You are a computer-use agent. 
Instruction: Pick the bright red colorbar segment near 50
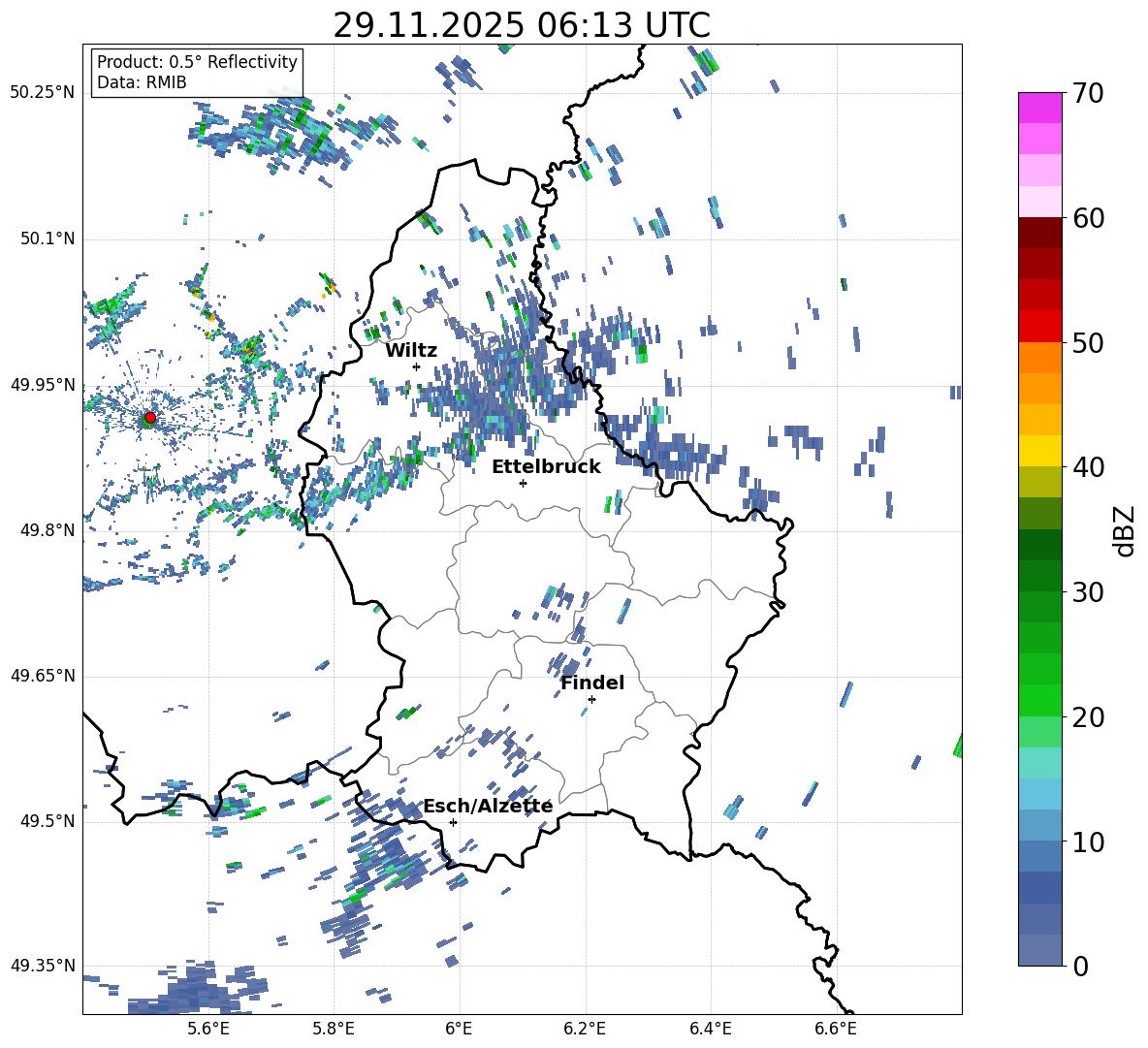coord(1039,327)
